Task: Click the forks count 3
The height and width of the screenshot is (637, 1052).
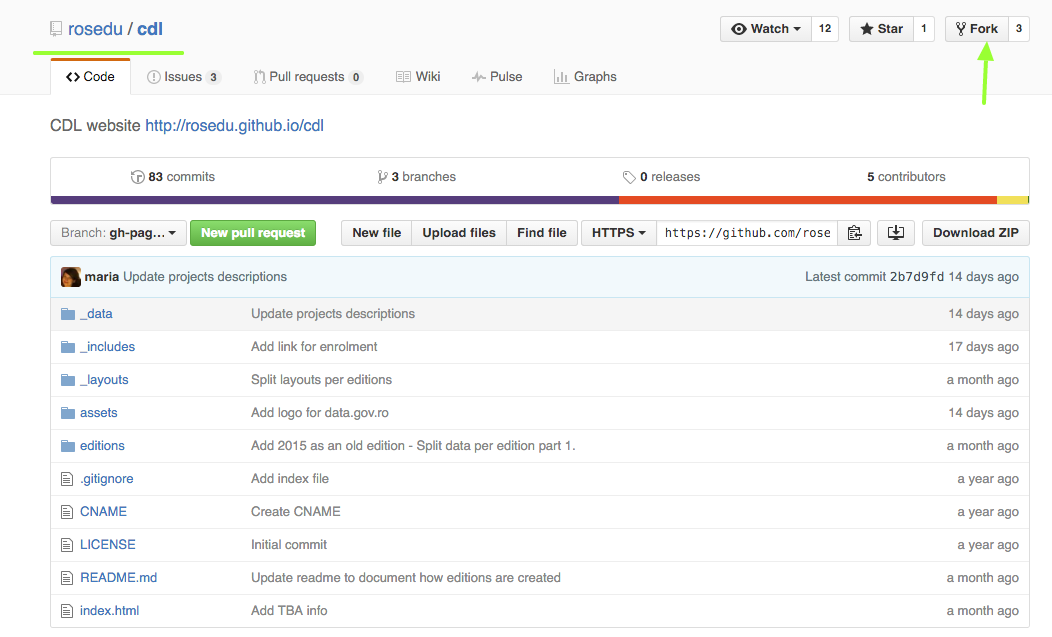Action: tap(1019, 29)
